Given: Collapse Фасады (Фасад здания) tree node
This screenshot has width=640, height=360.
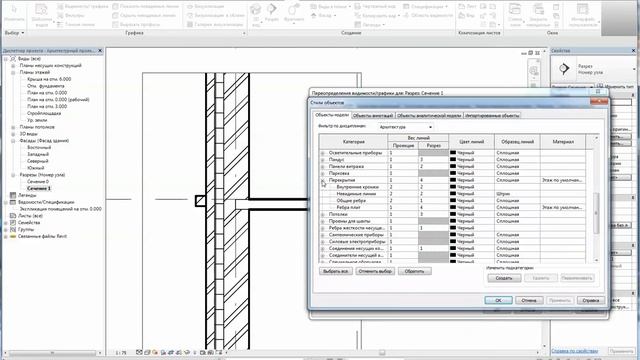Looking at the screenshot, I should 13,141.
